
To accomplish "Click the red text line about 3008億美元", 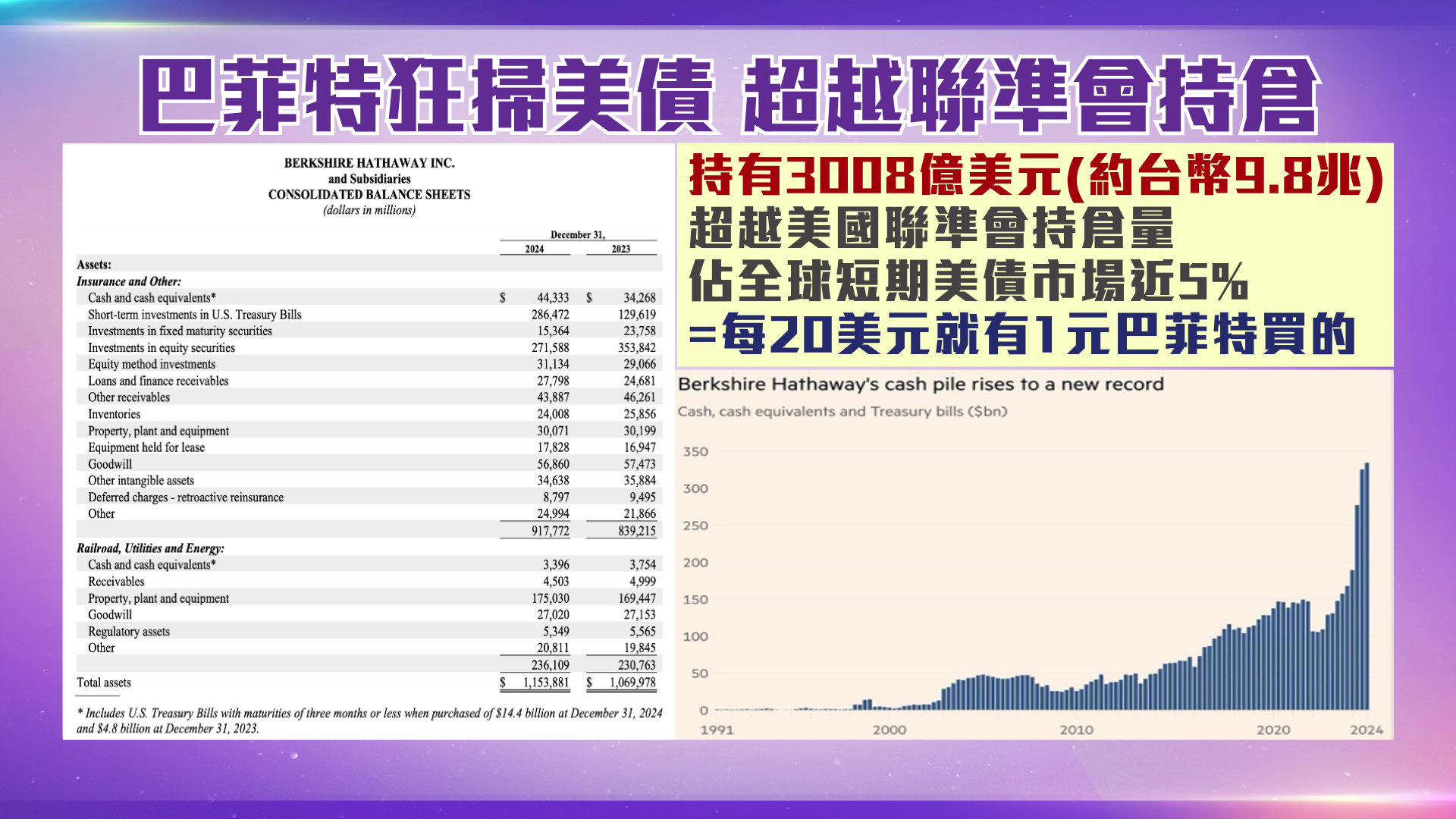I will click(x=1035, y=176).
